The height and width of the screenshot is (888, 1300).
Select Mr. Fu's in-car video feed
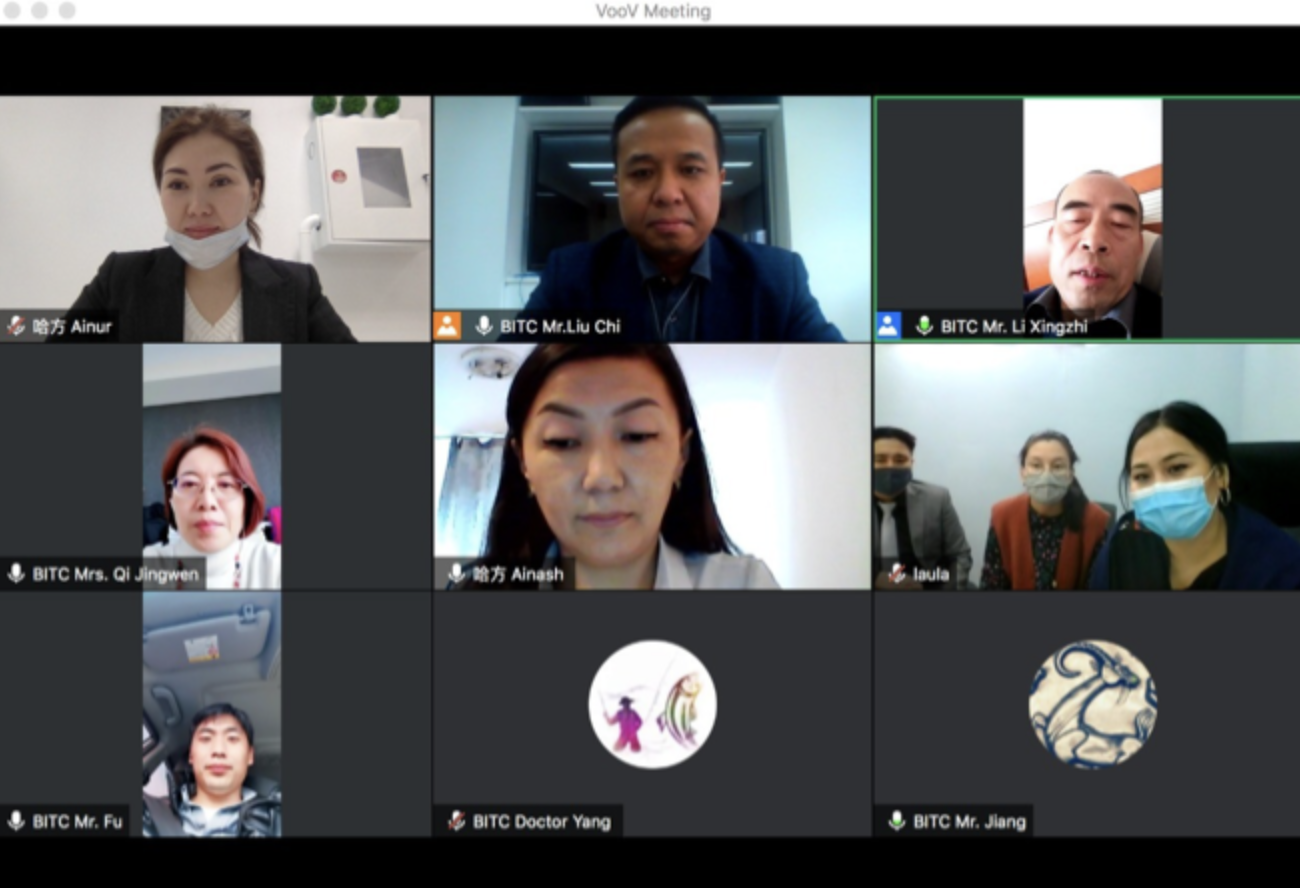[212, 714]
